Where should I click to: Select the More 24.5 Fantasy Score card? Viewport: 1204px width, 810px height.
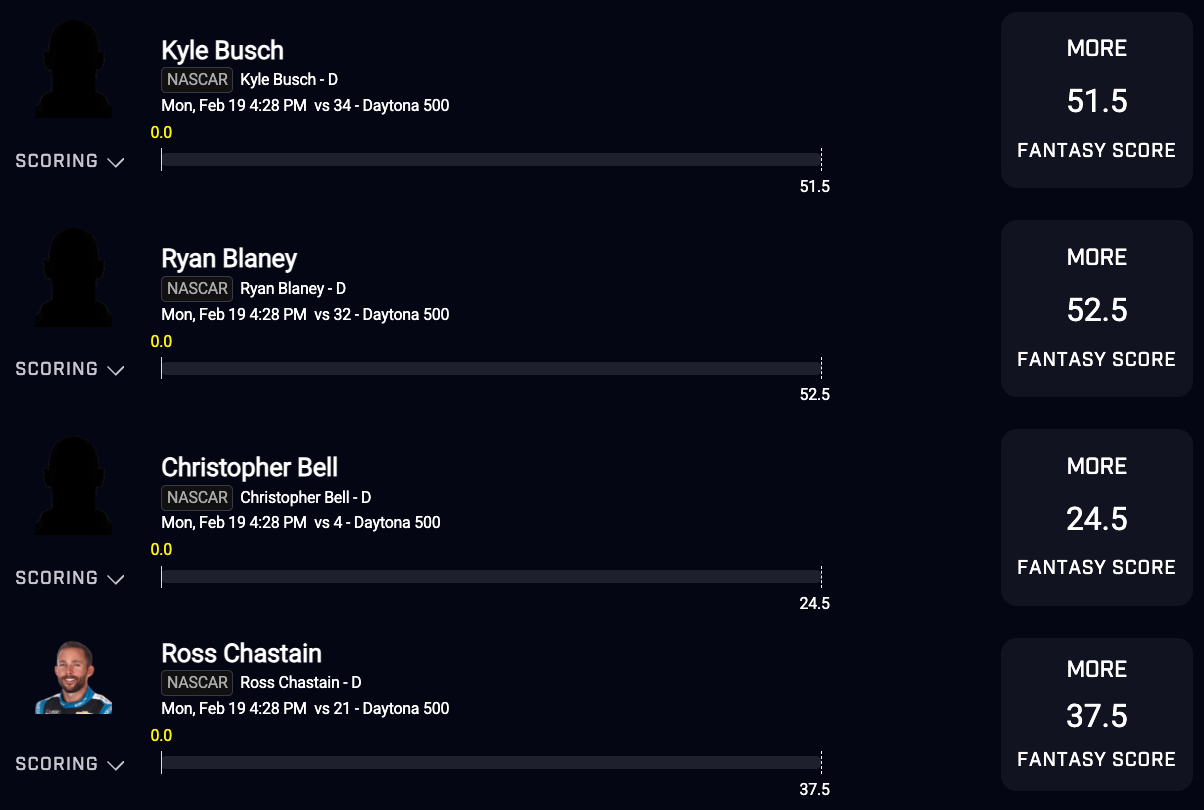click(1096, 517)
